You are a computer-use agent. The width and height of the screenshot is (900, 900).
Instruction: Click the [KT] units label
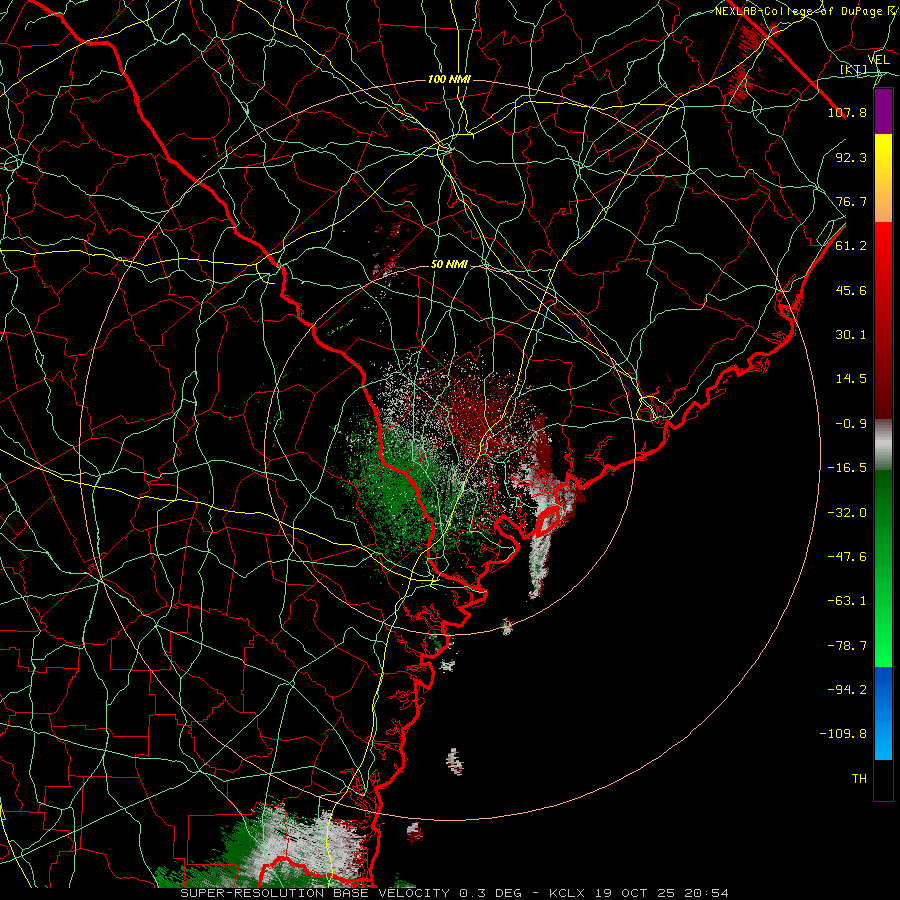coord(854,70)
